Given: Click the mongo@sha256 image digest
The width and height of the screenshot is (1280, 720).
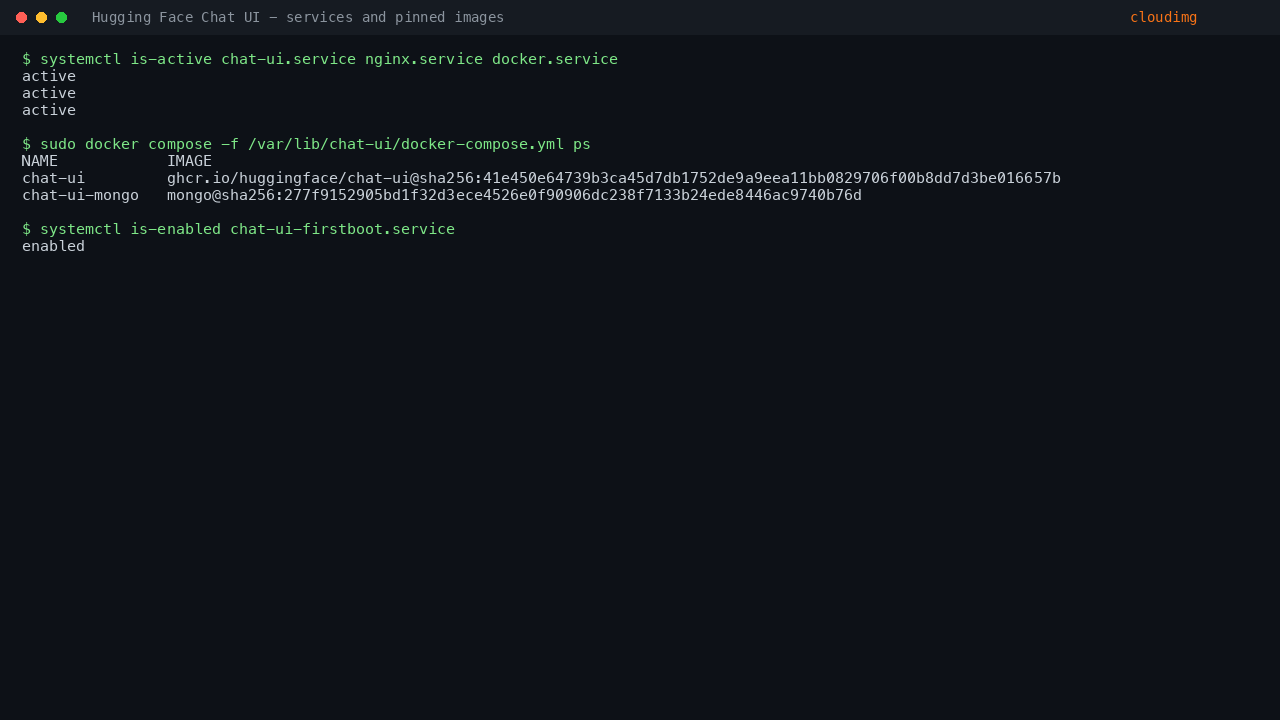Looking at the screenshot, I should [x=514, y=195].
